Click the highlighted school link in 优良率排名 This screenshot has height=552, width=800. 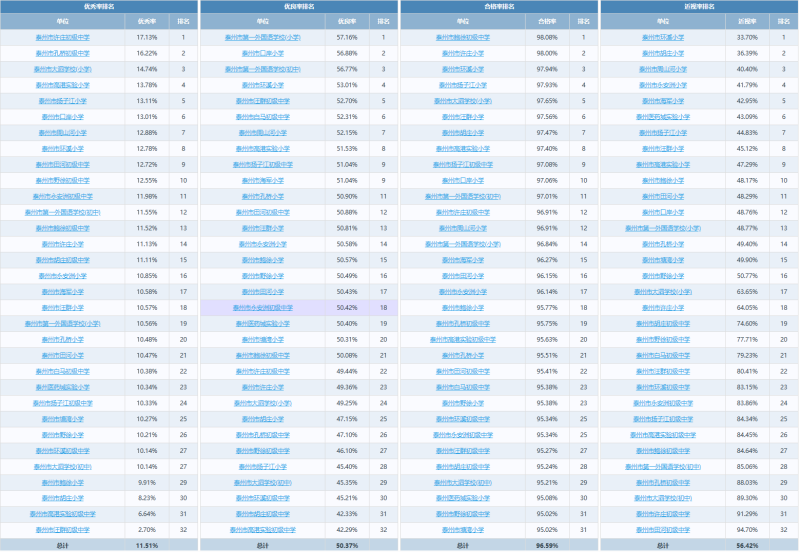pyautogui.click(x=263, y=308)
